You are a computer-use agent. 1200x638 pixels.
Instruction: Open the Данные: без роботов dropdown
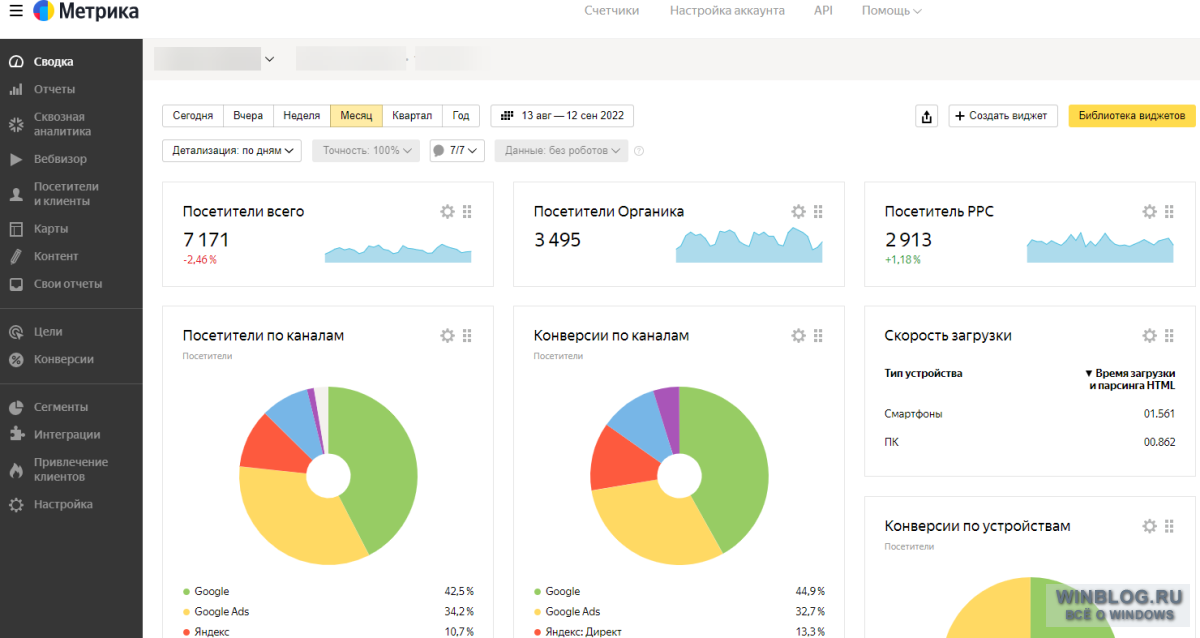pos(561,151)
